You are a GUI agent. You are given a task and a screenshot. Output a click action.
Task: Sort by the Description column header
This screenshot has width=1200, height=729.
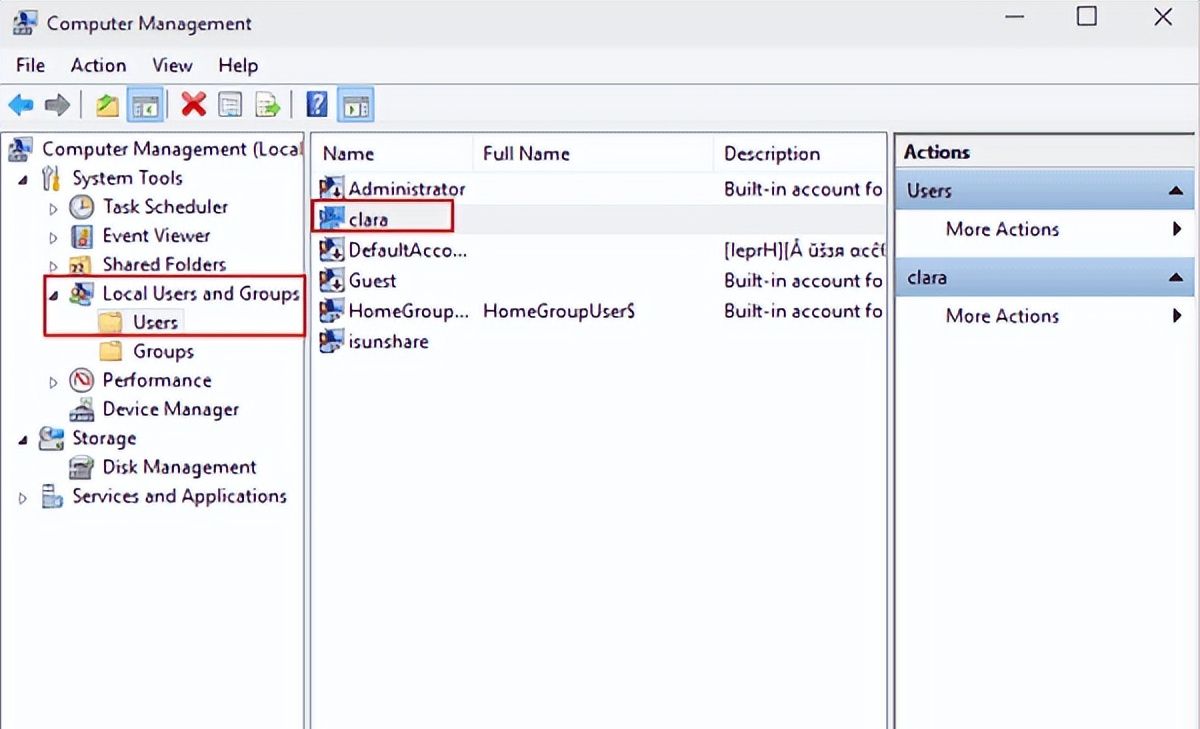pos(800,154)
